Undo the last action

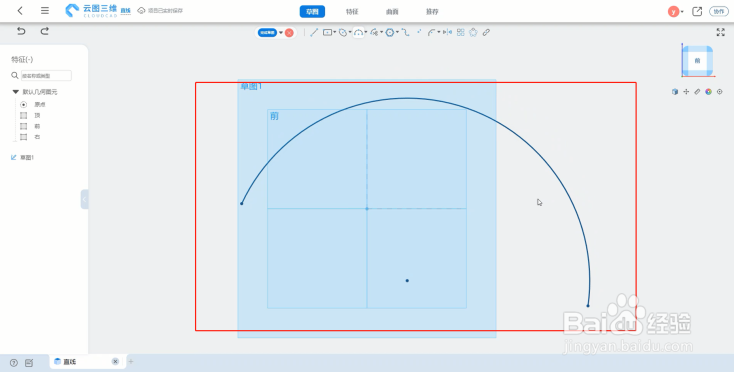click(x=21, y=31)
